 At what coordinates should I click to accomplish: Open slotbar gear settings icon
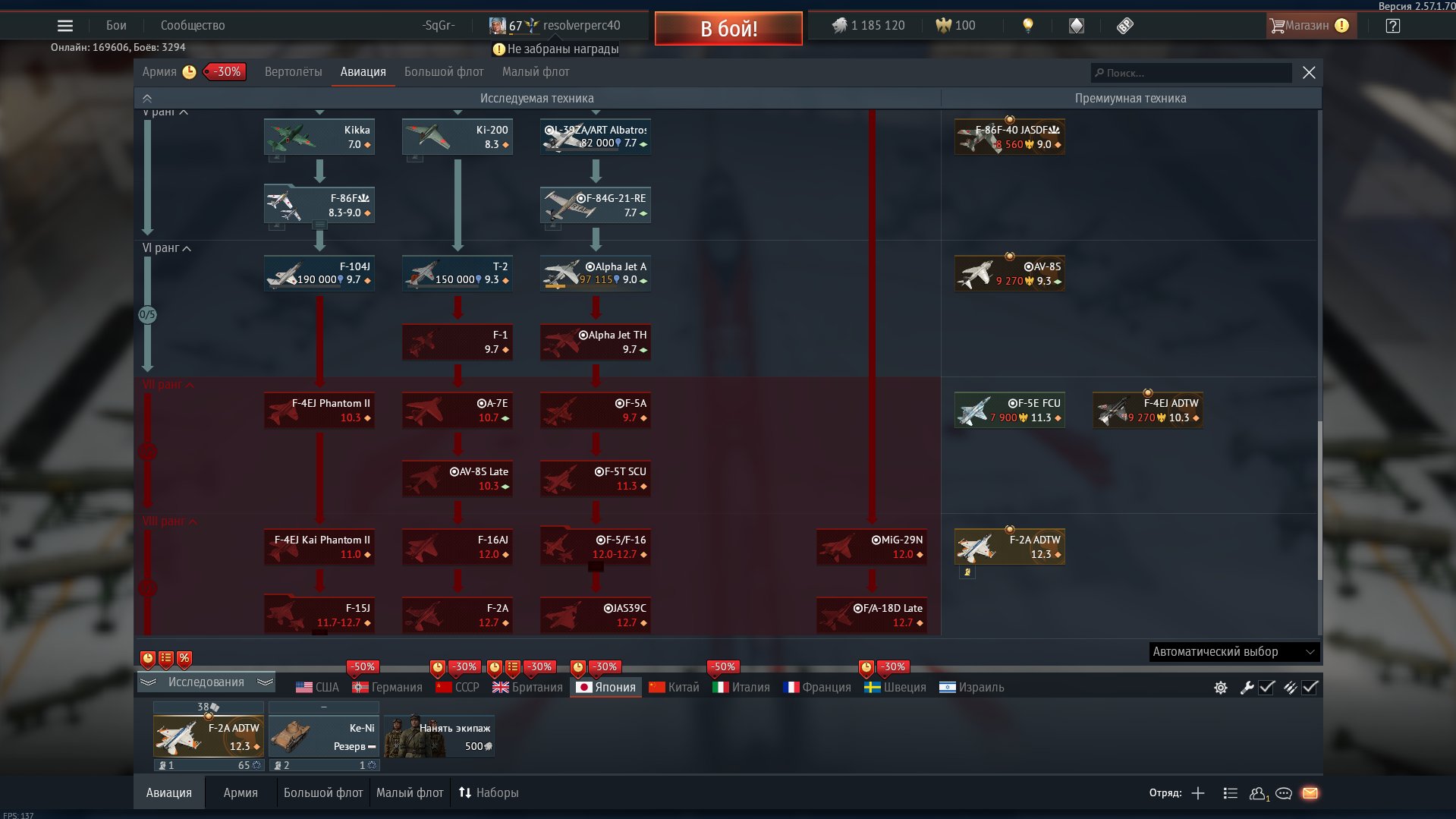coord(1220,688)
